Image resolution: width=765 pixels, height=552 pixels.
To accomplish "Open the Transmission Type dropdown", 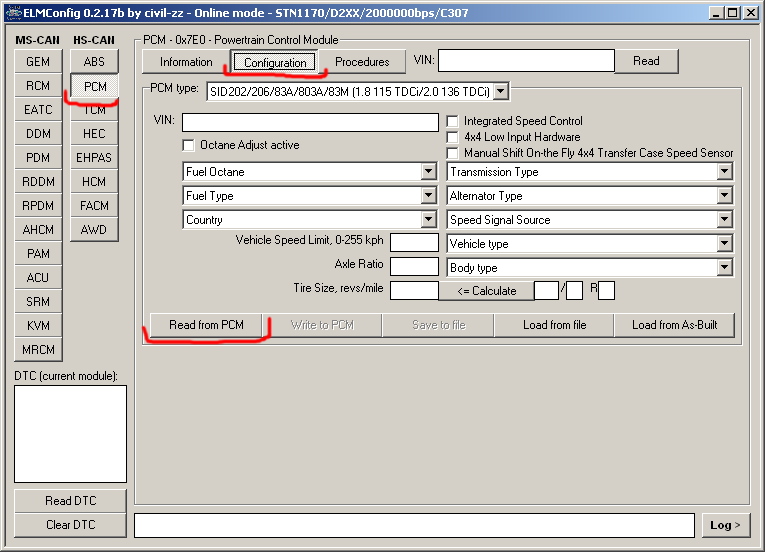I will tap(725, 171).
